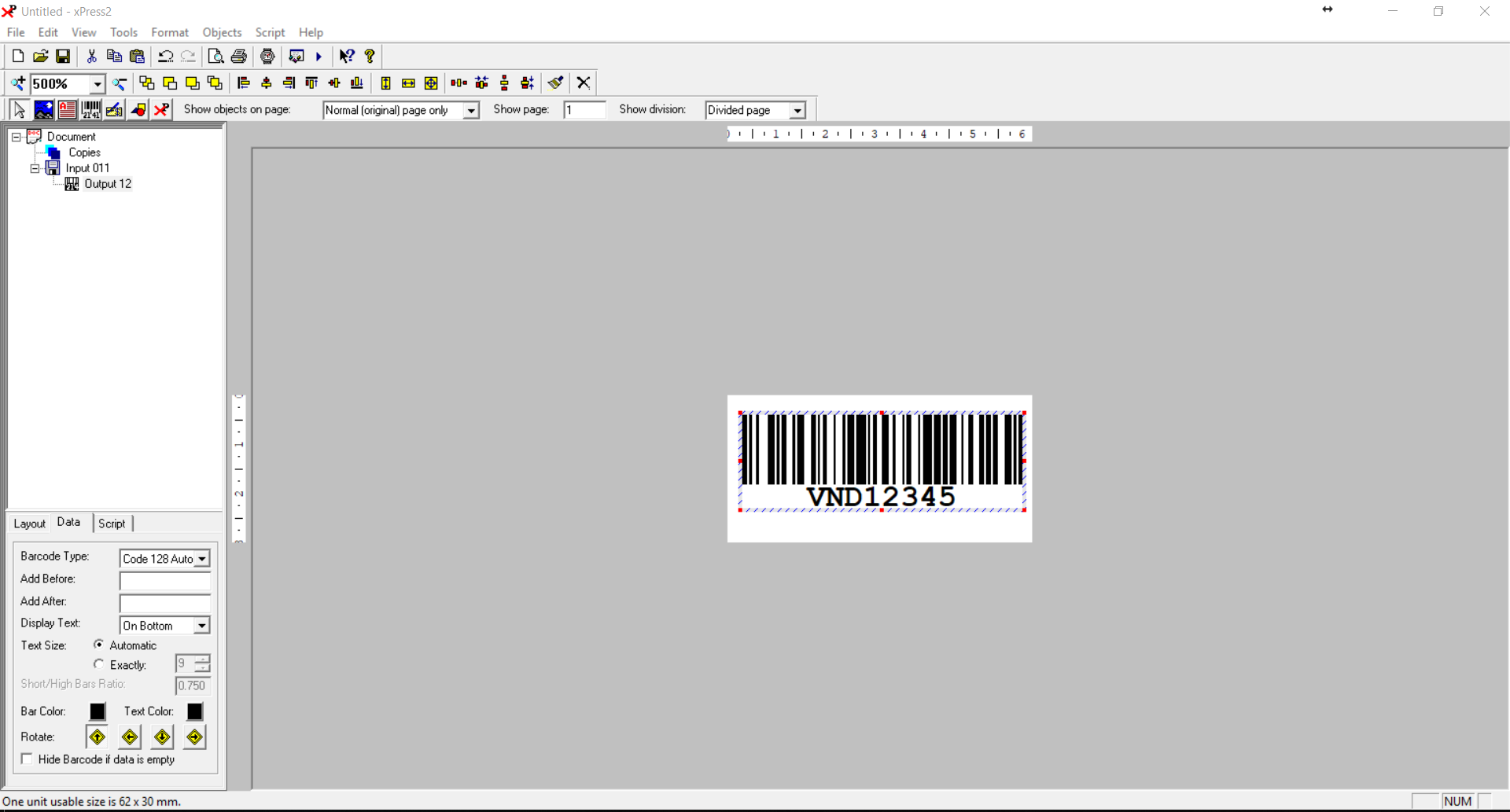Save the document with floppy icon
Image resolution: width=1510 pixels, height=812 pixels.
pos(63,57)
